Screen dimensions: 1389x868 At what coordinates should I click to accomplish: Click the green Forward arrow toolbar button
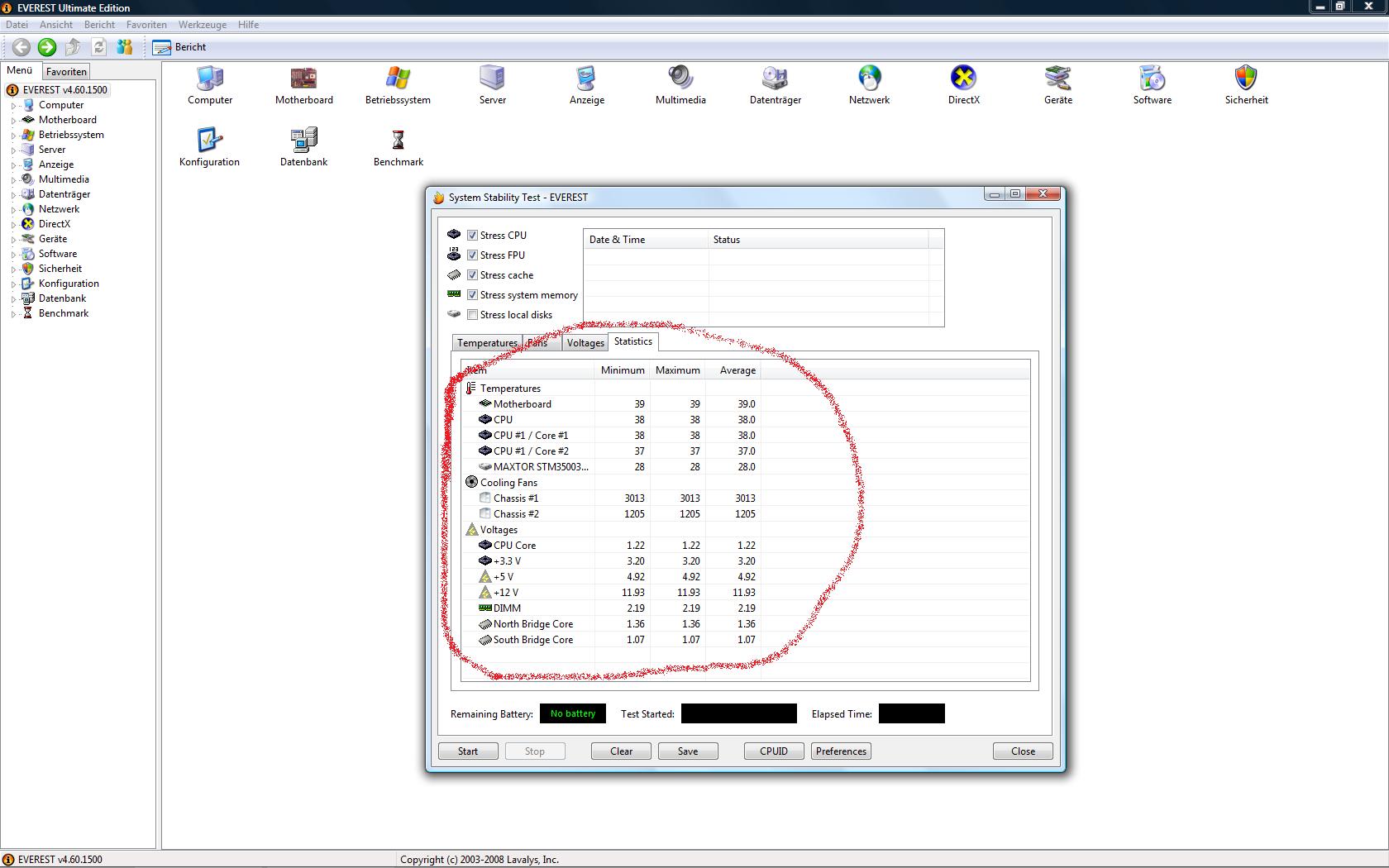(x=47, y=47)
